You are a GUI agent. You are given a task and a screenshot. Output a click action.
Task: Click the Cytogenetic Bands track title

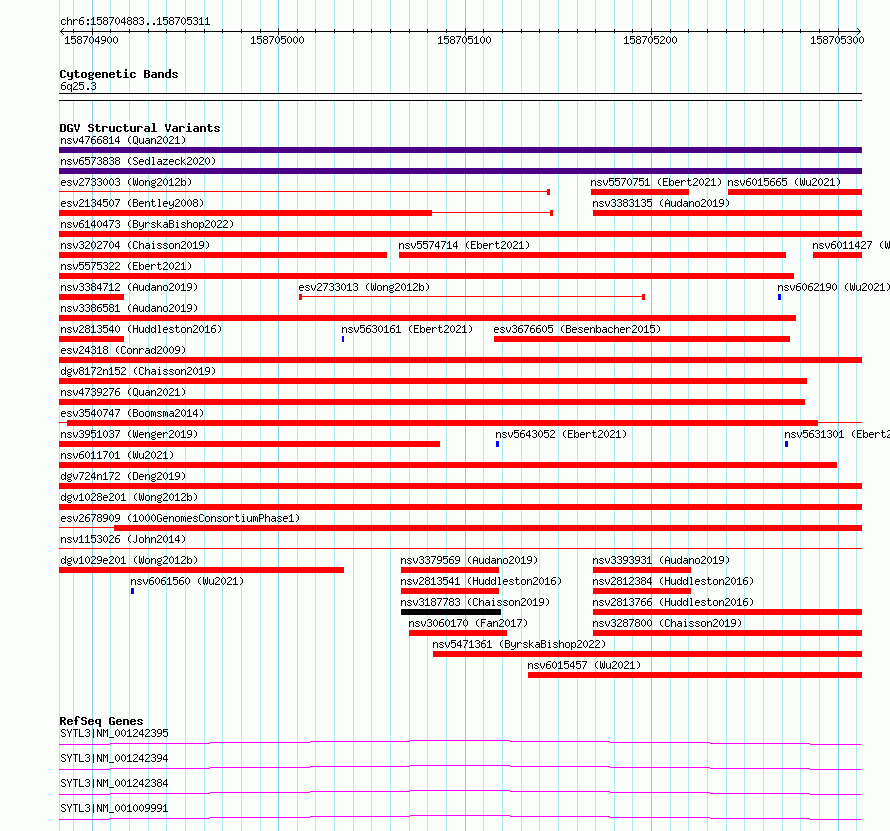(x=119, y=74)
